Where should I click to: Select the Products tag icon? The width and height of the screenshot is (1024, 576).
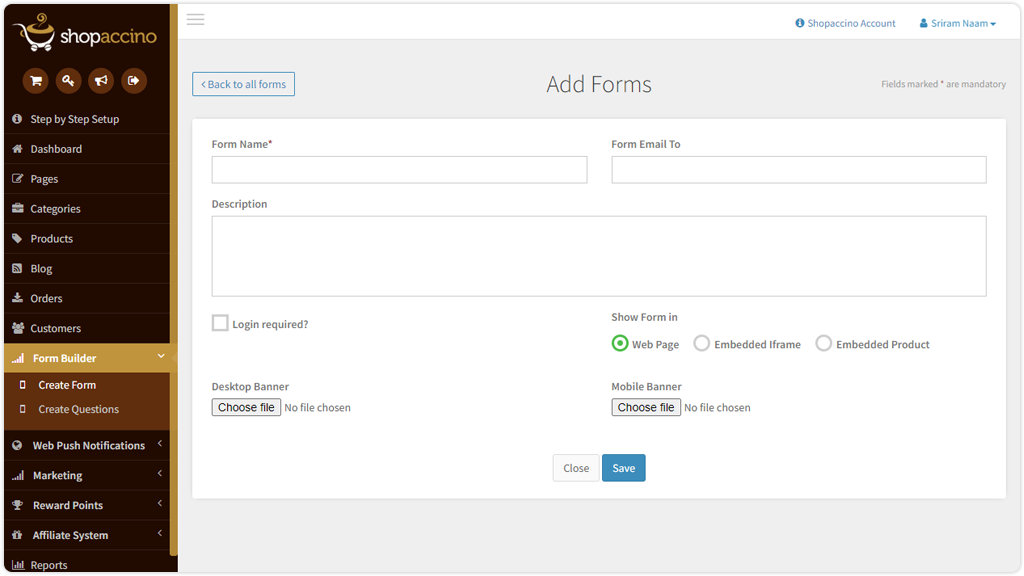click(x=17, y=238)
